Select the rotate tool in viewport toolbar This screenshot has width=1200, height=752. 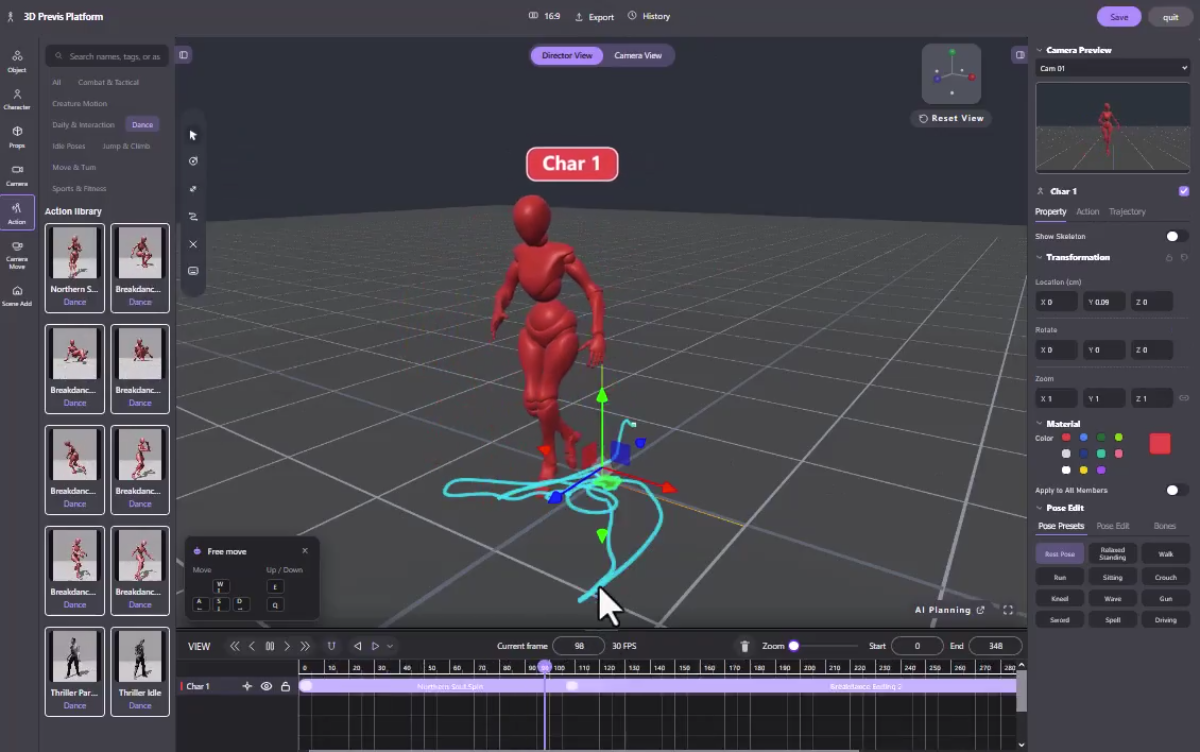point(193,161)
